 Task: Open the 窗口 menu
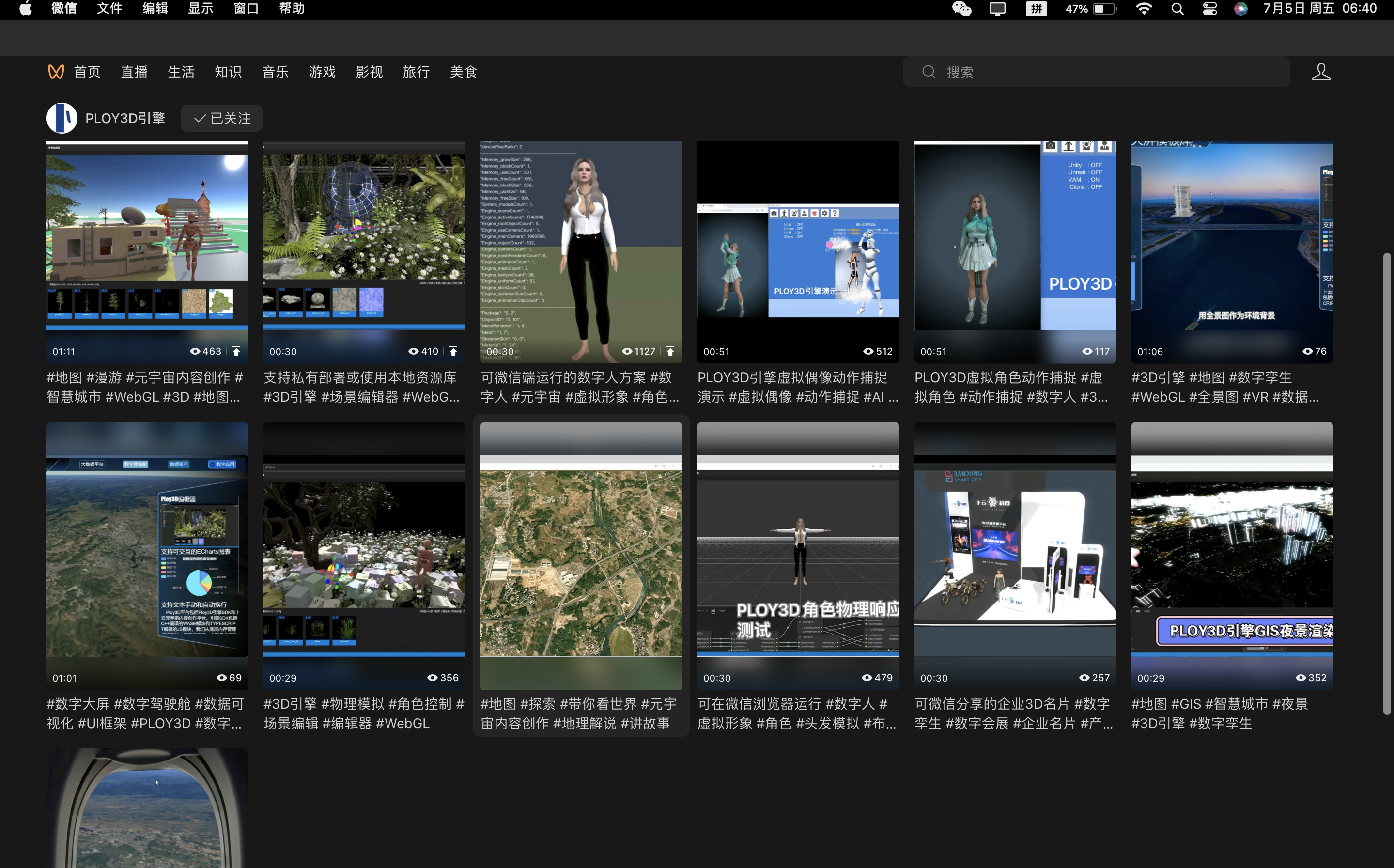246,9
